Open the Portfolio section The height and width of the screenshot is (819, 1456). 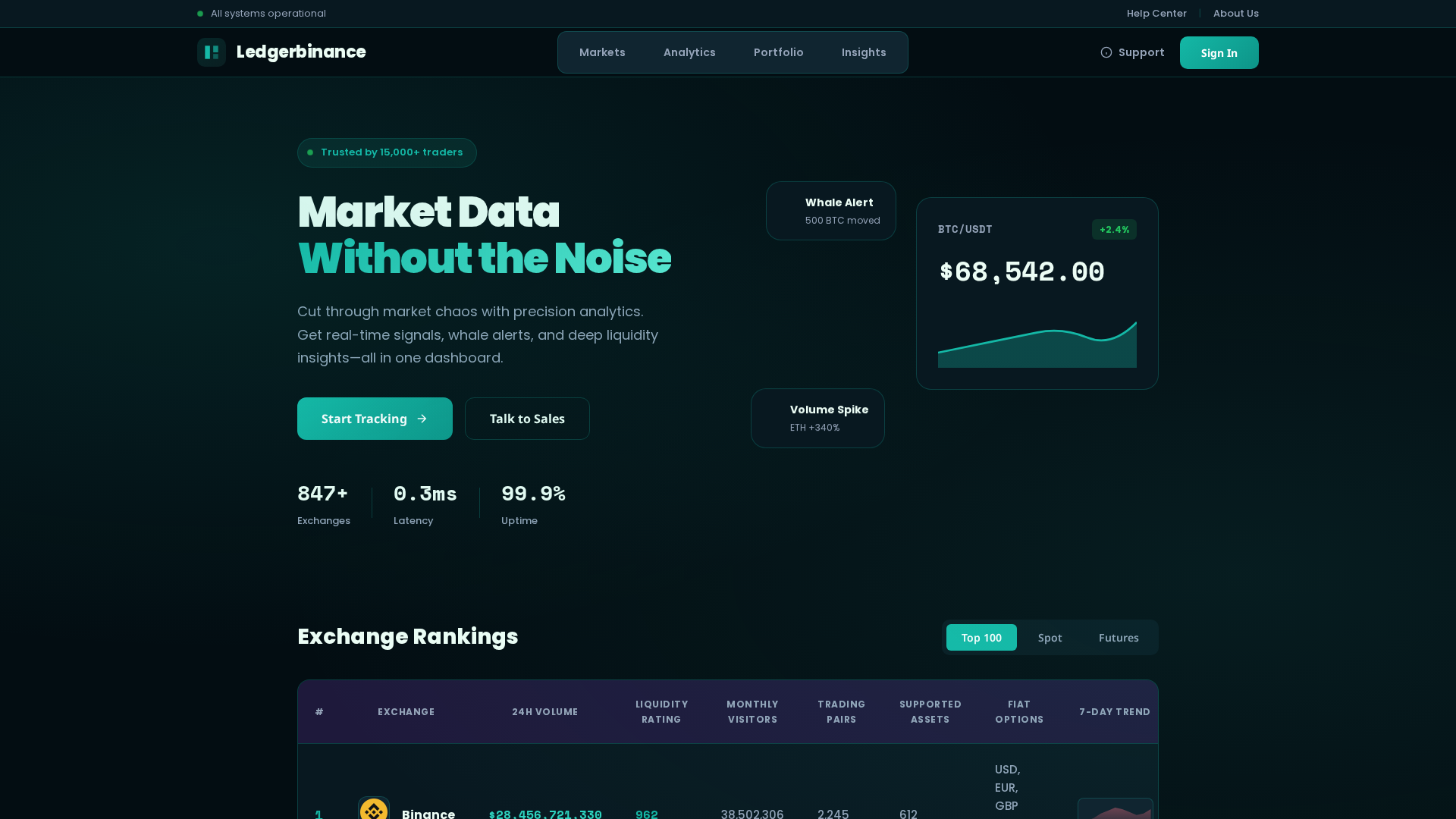778,52
